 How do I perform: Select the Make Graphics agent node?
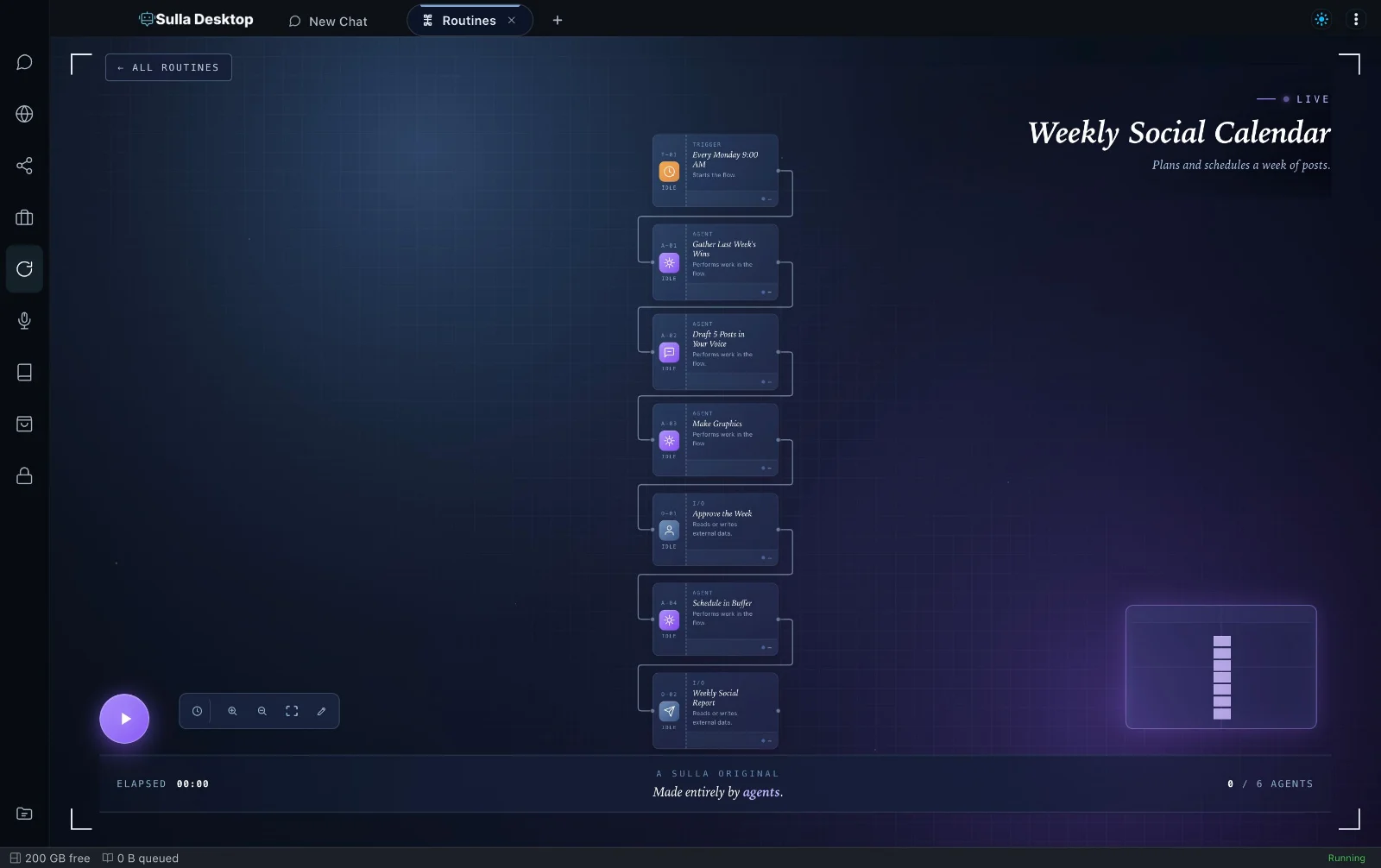tap(716, 440)
